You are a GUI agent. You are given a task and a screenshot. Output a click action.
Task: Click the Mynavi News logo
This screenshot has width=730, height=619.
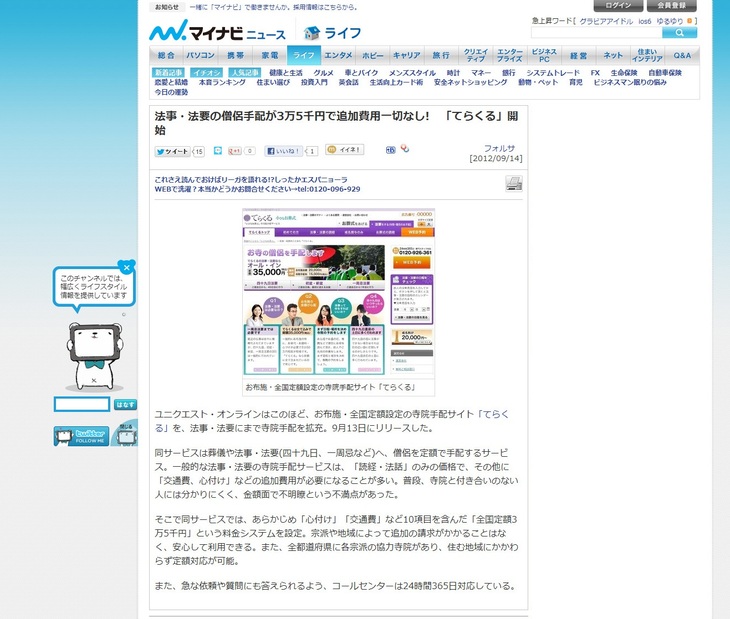217,33
